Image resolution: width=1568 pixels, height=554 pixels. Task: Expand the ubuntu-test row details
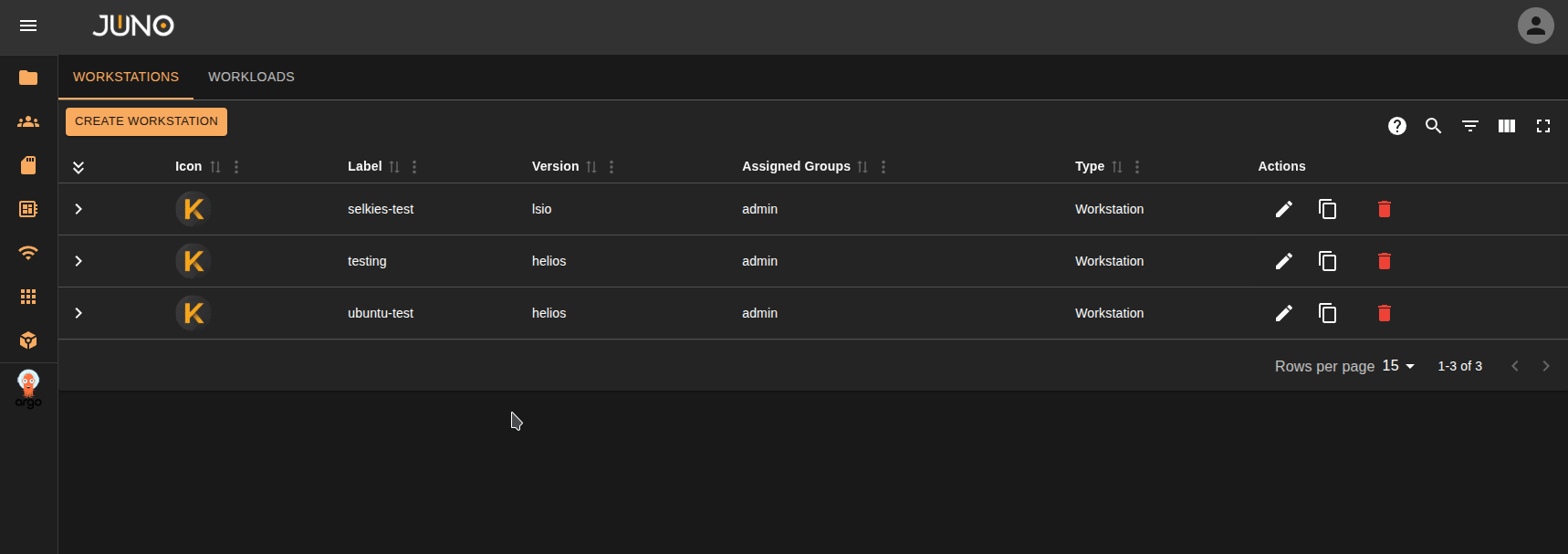coord(78,313)
